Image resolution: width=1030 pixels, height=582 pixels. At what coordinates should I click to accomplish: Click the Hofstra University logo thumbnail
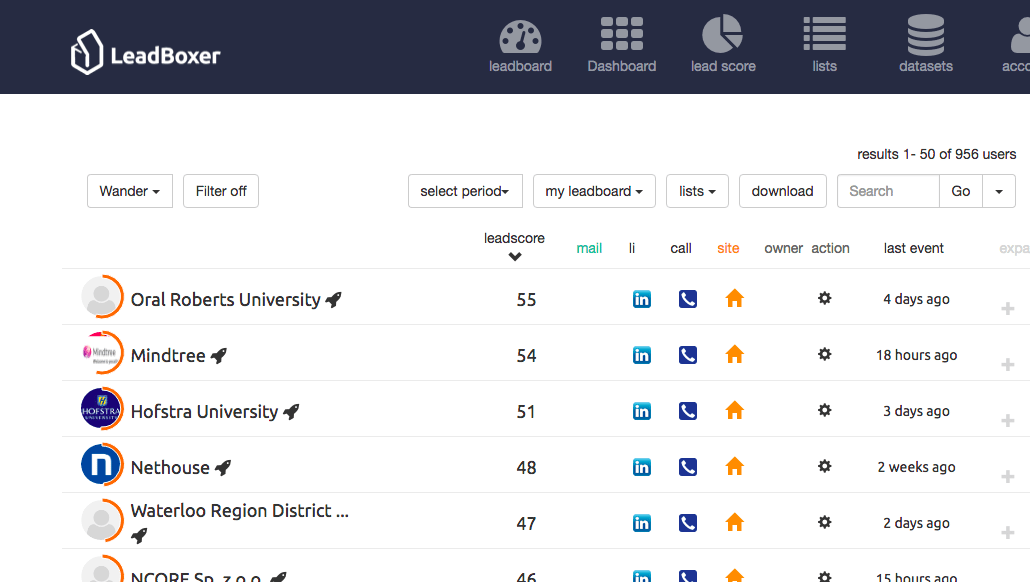[x=102, y=409]
